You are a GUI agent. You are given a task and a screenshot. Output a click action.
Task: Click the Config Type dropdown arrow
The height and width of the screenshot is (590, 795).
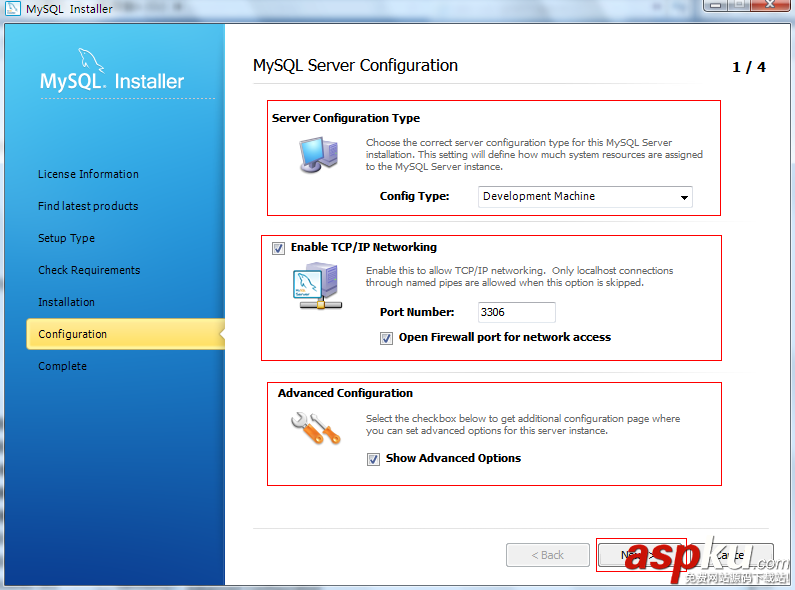(684, 198)
